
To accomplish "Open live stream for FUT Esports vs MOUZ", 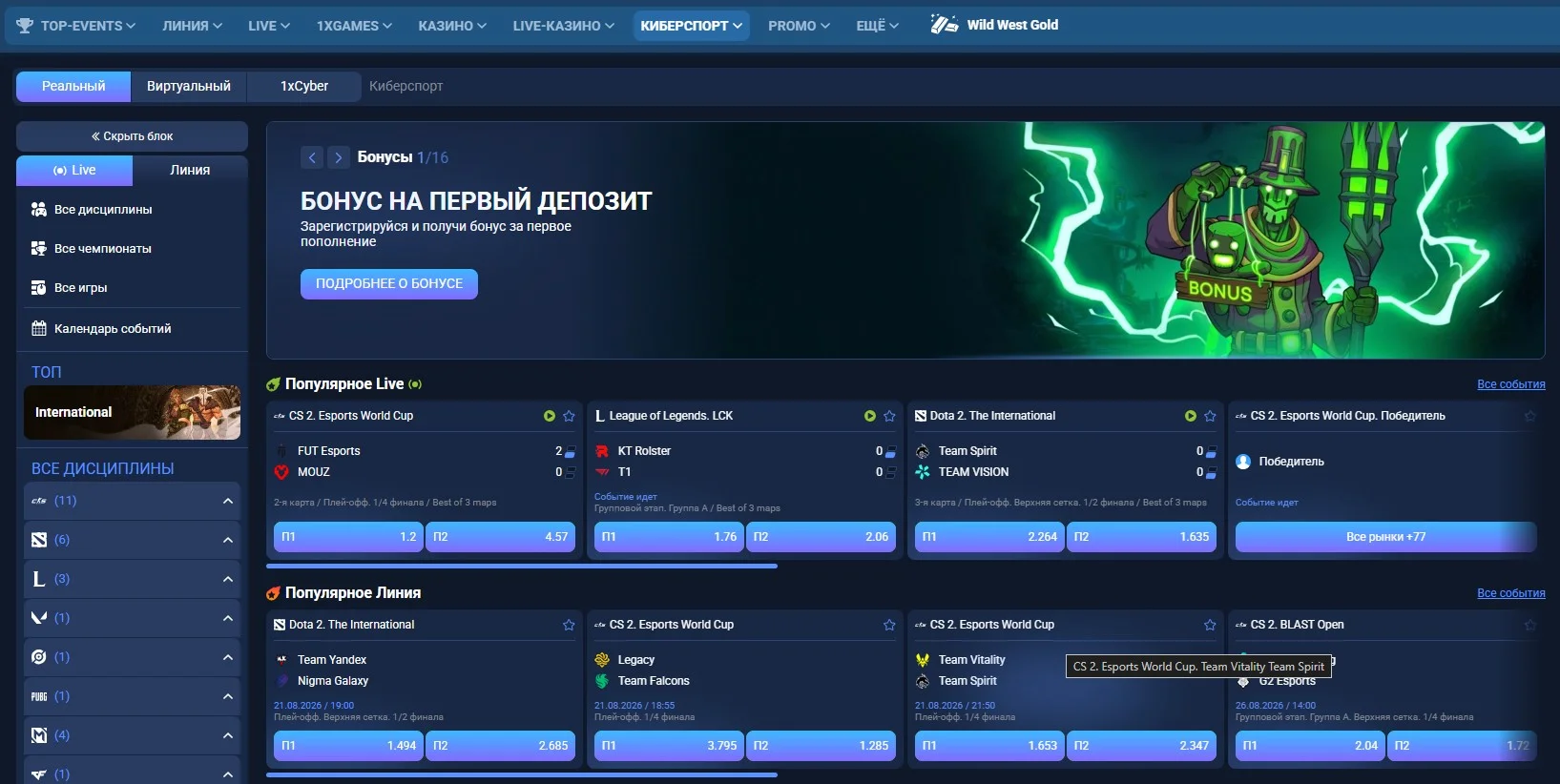I will pos(550,416).
